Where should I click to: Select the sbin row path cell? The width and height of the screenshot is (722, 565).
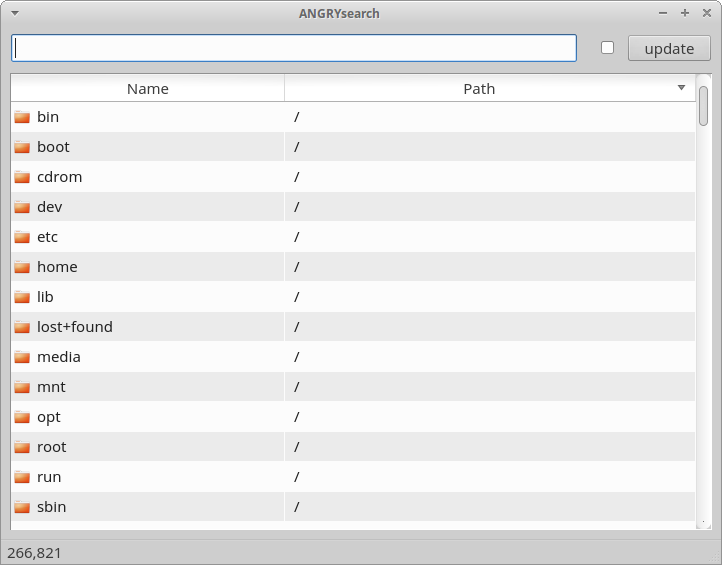490,507
